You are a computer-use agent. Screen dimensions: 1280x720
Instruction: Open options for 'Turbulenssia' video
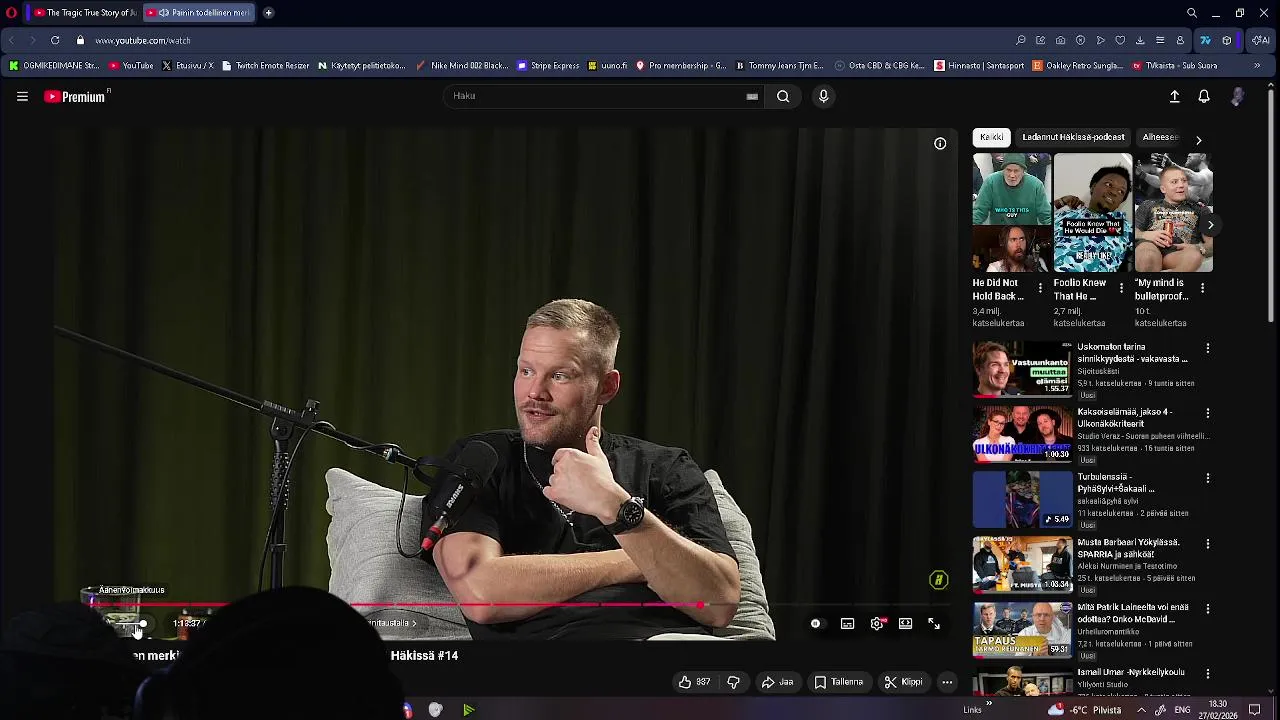point(1208,478)
